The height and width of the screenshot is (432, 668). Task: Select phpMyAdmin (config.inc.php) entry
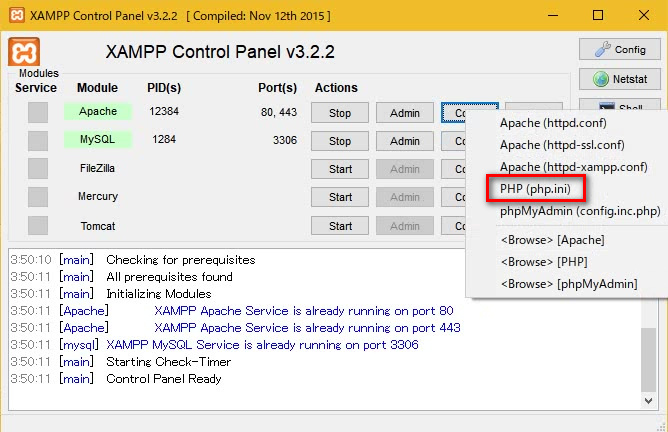[x=581, y=210]
